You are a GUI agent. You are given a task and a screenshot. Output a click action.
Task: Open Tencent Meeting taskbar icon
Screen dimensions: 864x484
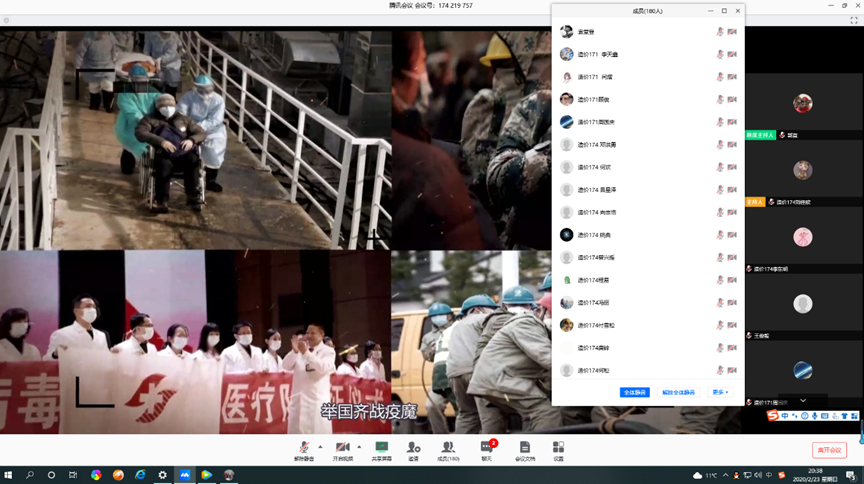185,475
